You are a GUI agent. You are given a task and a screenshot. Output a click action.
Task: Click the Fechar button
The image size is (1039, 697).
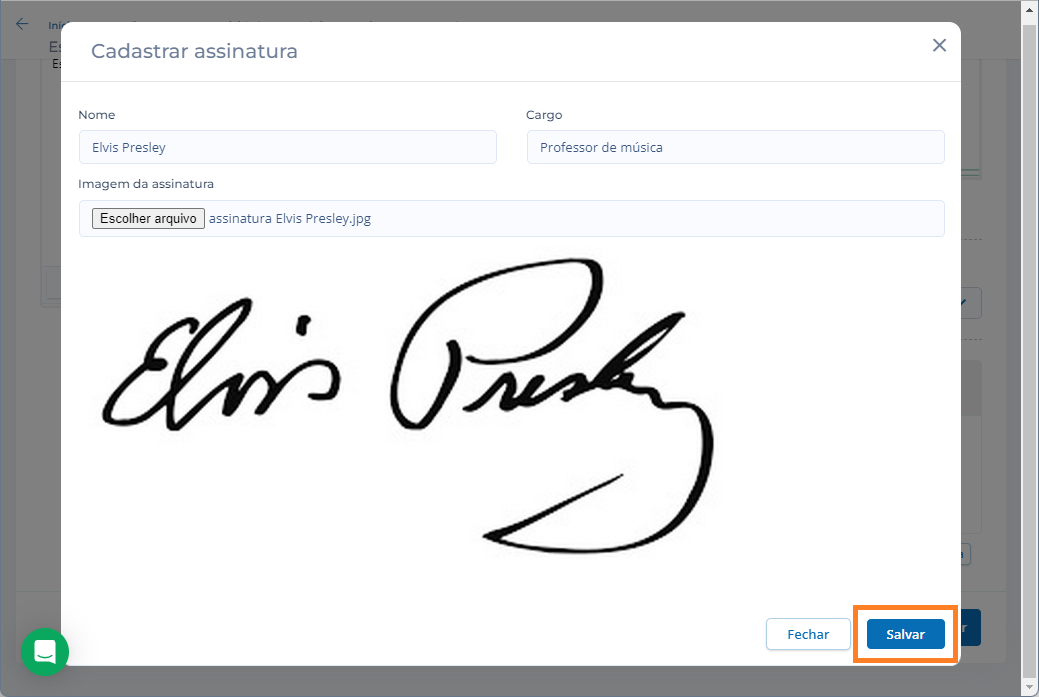[x=808, y=634]
